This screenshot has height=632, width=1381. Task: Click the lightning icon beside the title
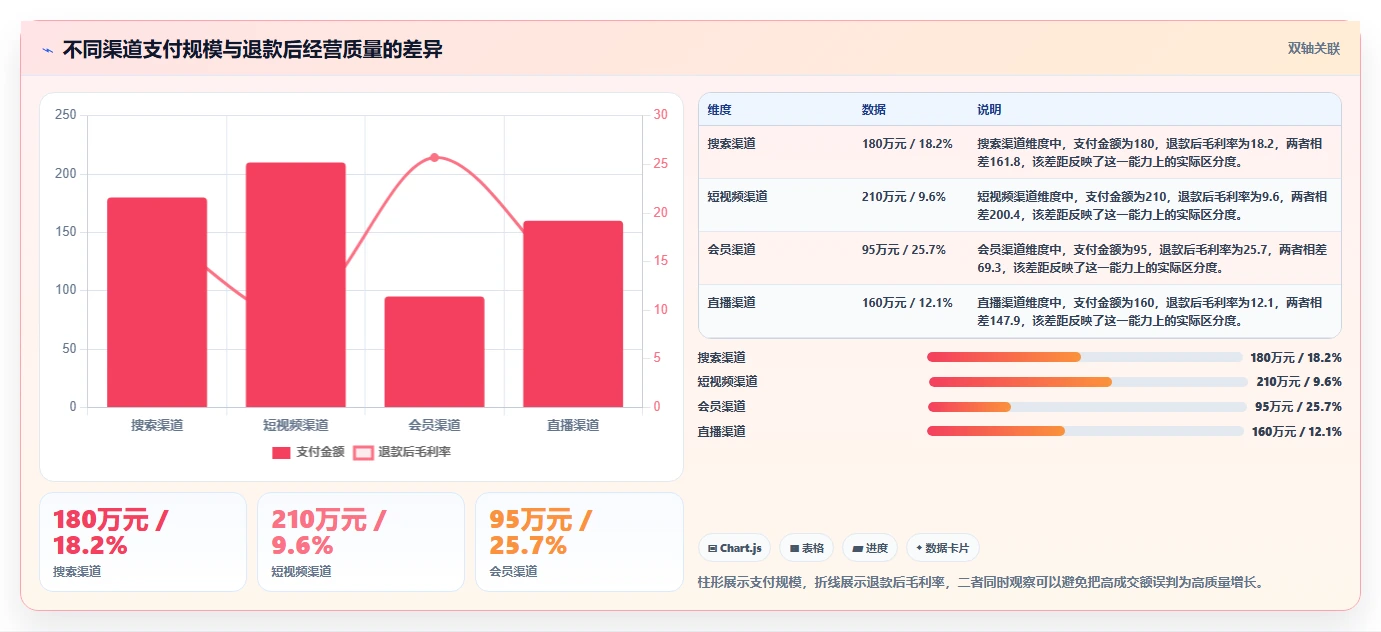47,50
